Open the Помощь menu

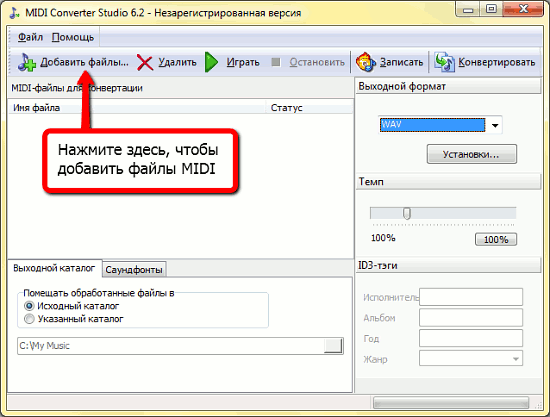73,37
